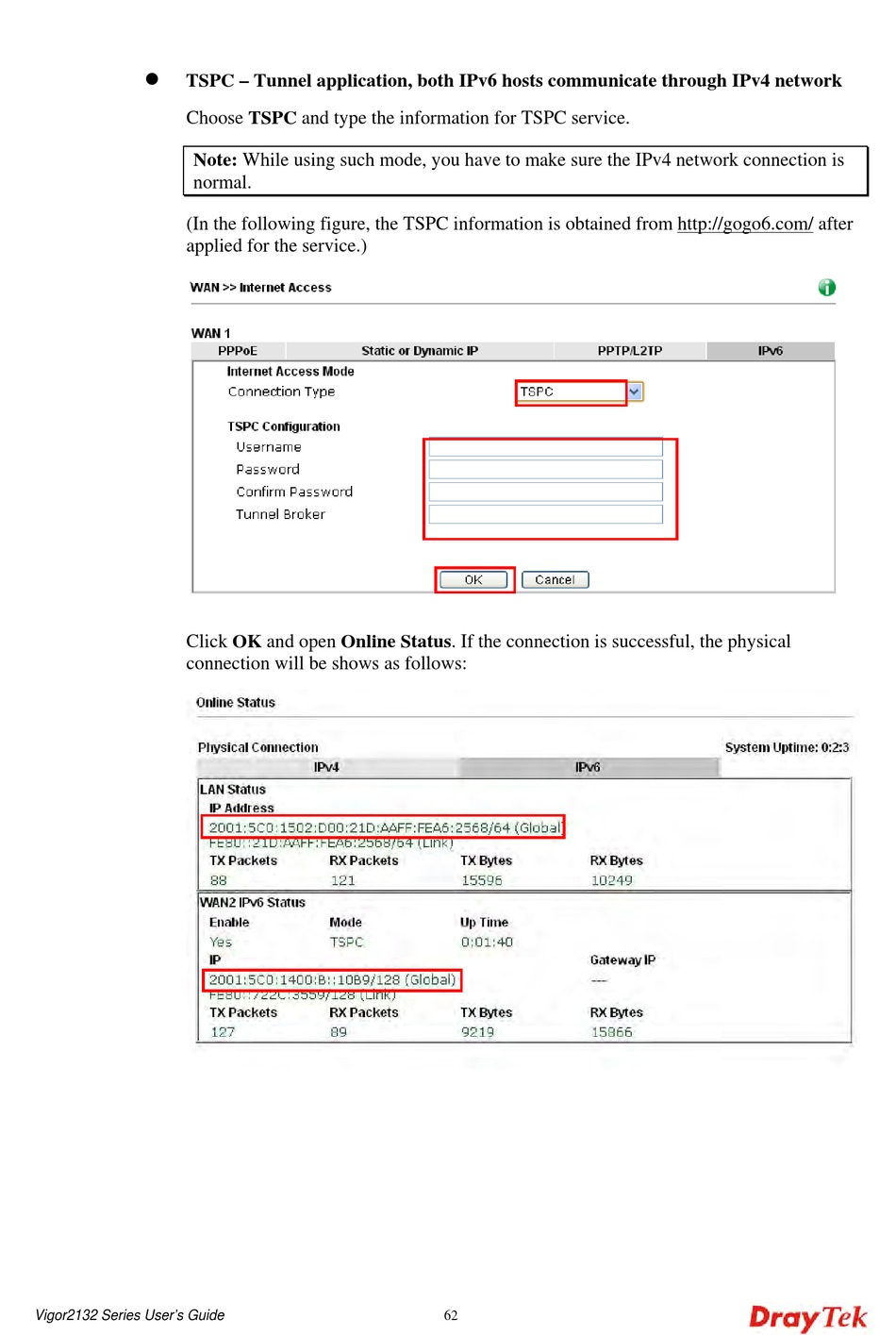Switch to the PPPoE tab
The image size is (896, 1335).
coord(238,351)
